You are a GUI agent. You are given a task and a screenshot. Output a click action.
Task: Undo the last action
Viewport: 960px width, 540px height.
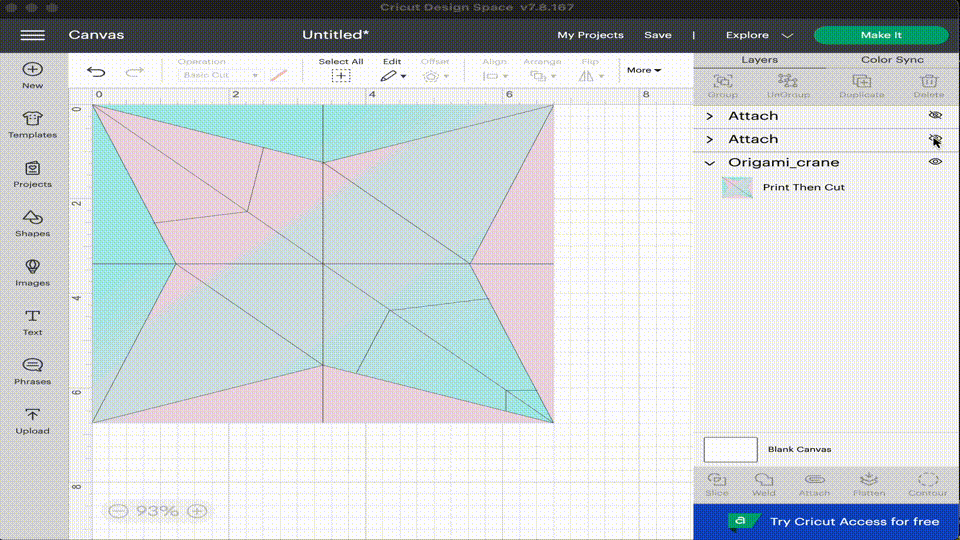(x=96, y=72)
